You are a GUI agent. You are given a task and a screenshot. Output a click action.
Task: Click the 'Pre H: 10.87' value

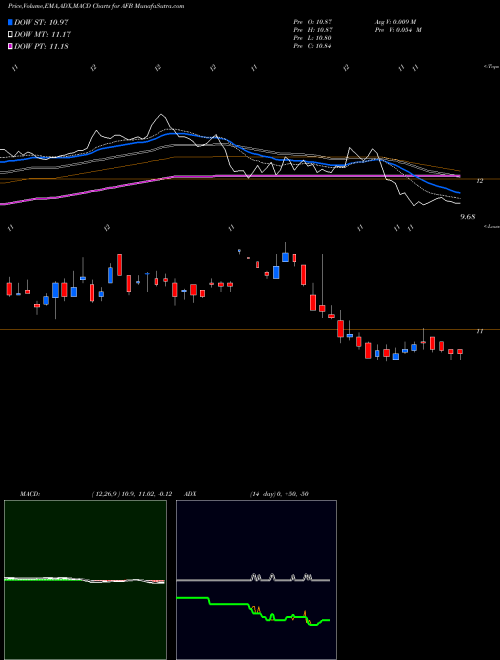[312, 30]
